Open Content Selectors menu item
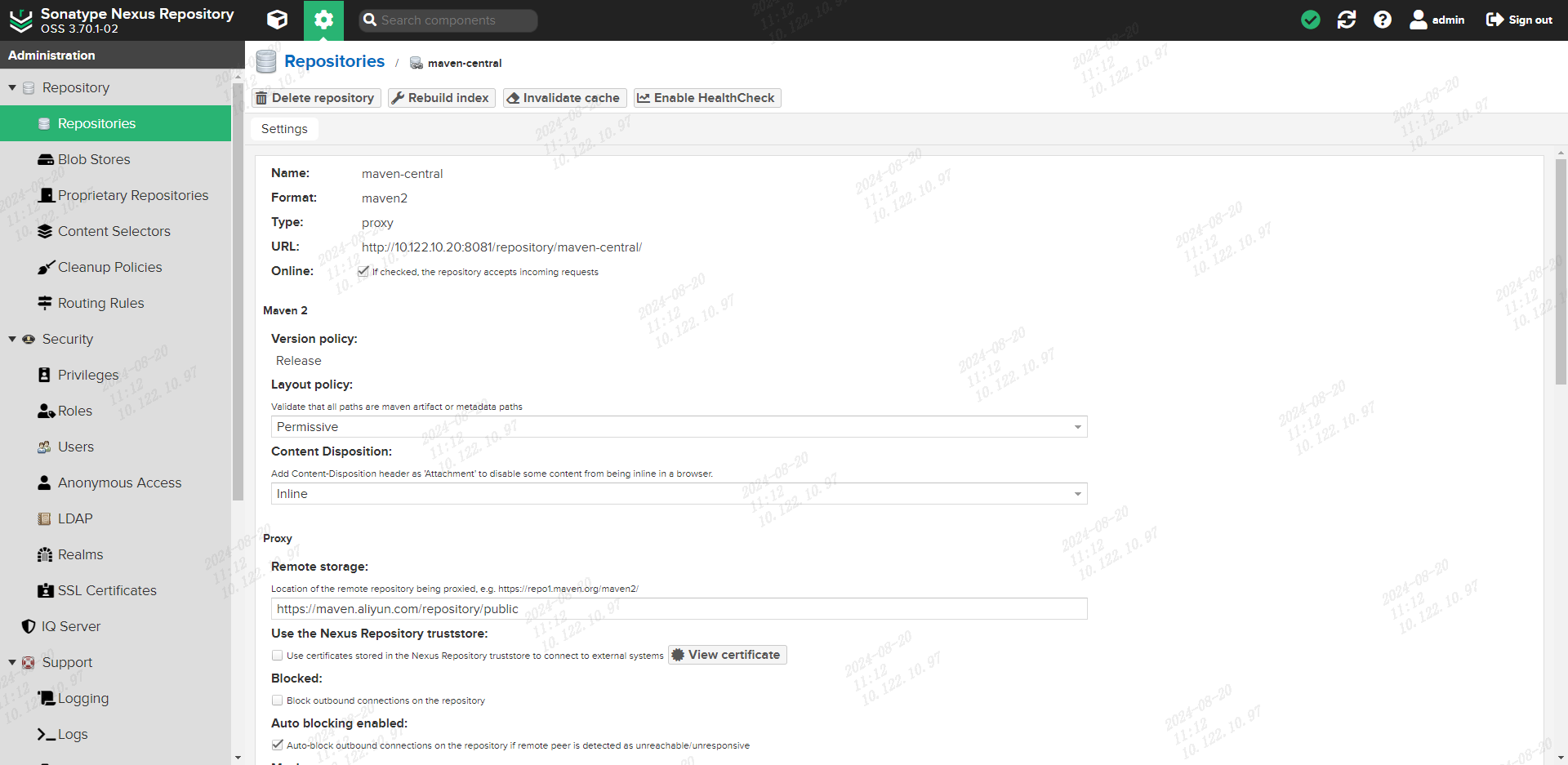 (x=115, y=231)
